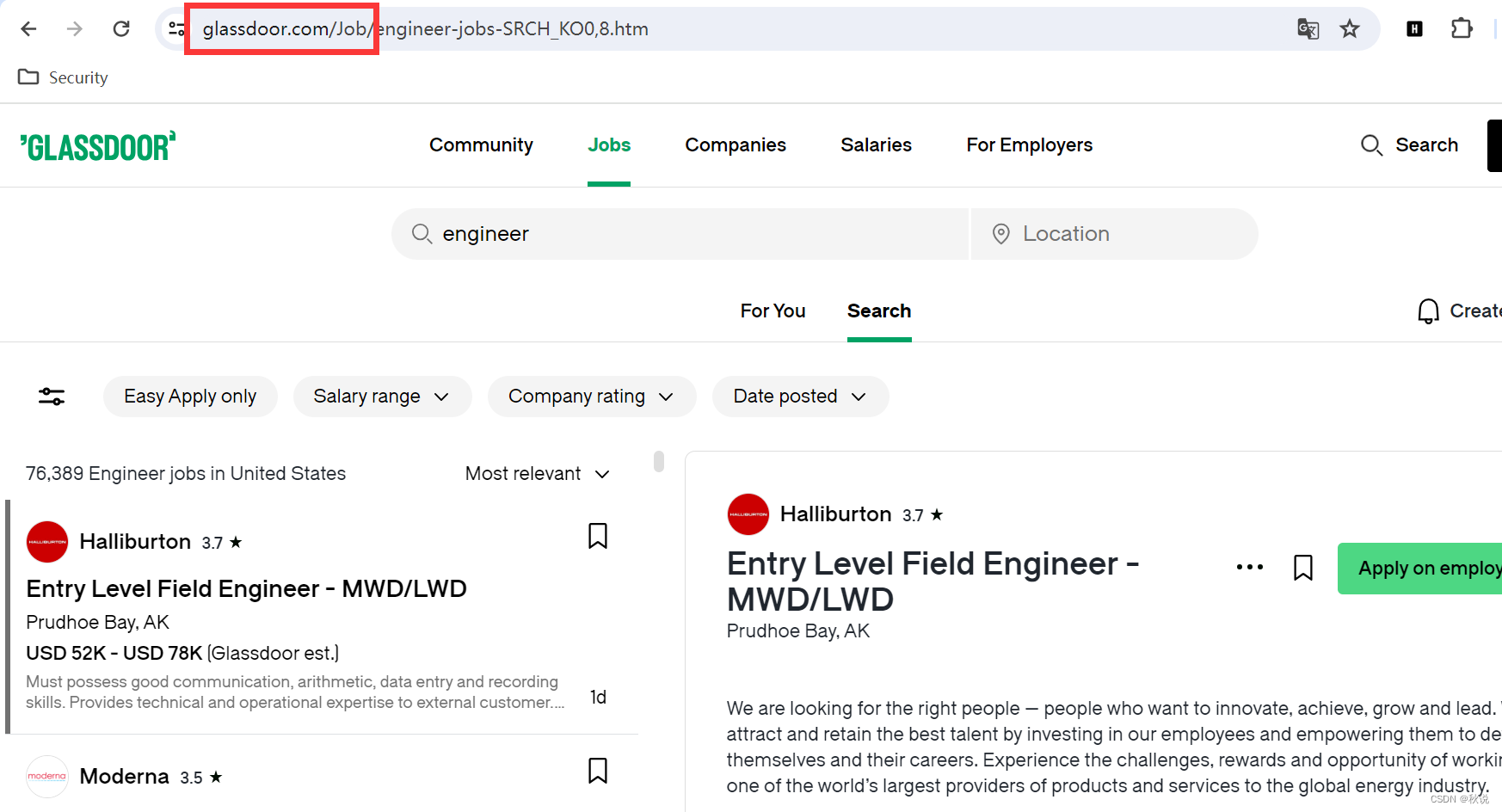Click the Apply on employer site button
Image resolution: width=1502 pixels, height=812 pixels.
[1419, 569]
